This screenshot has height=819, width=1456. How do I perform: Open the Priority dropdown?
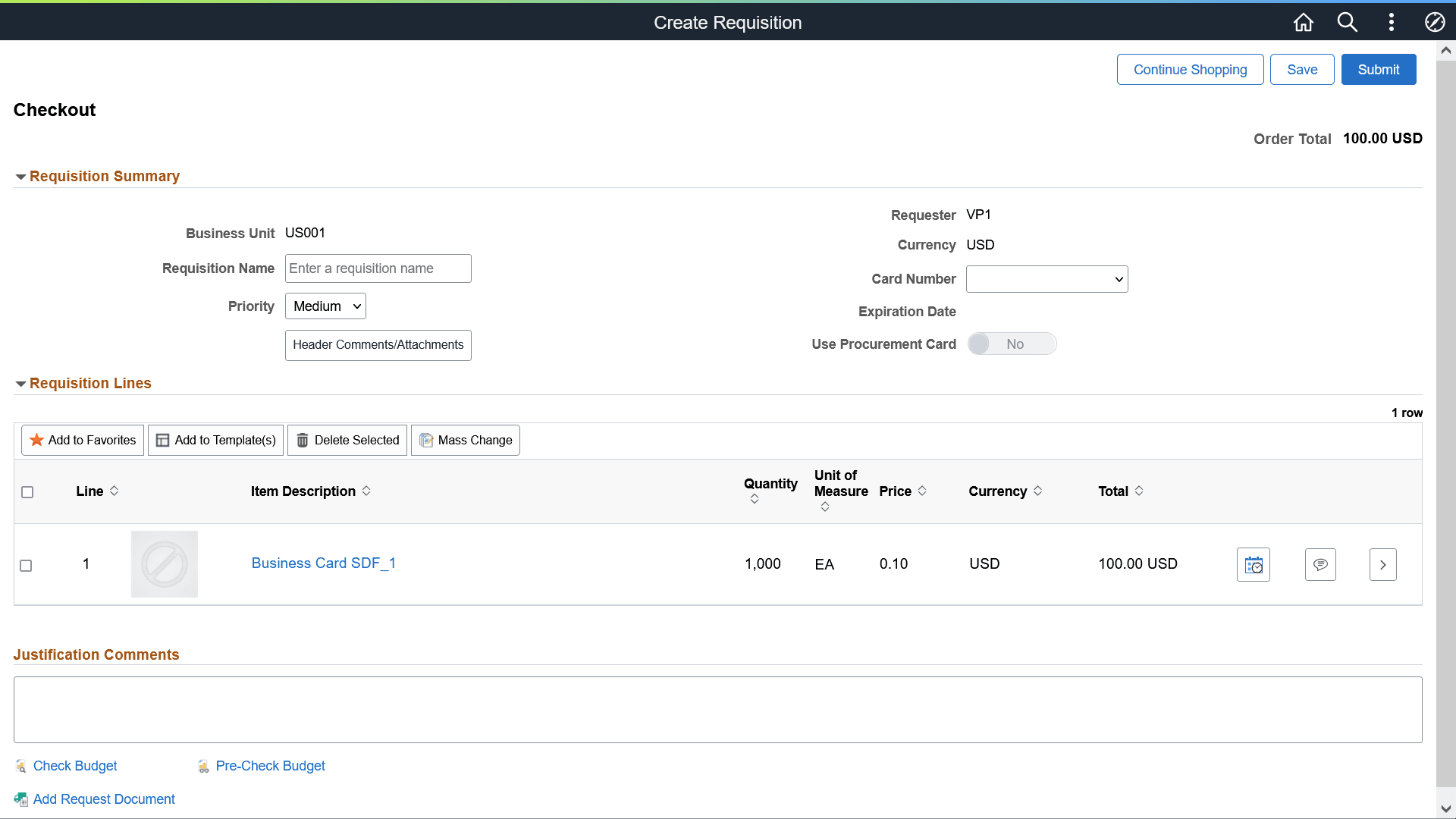(x=325, y=306)
